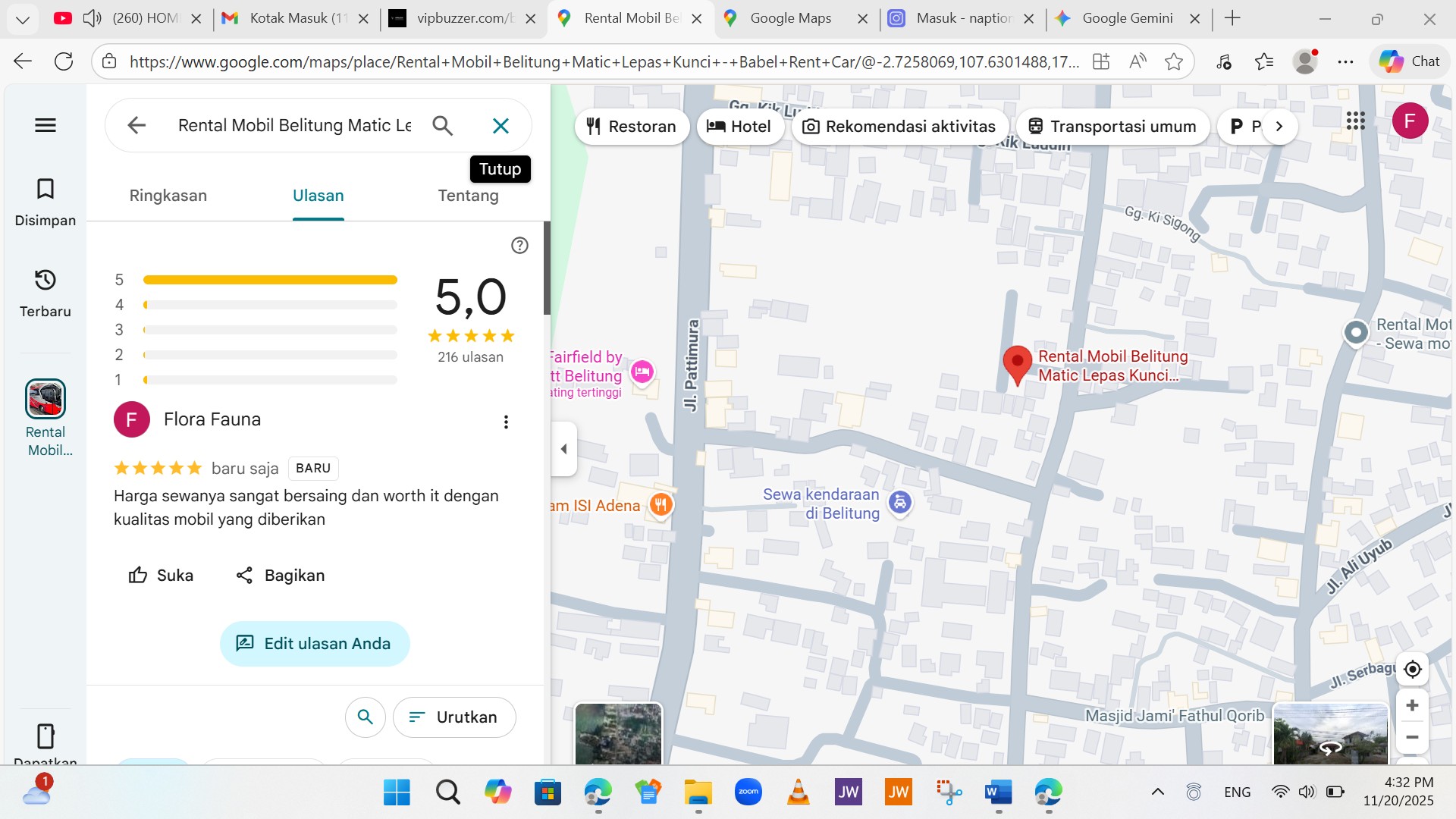The height and width of the screenshot is (819, 1456).
Task: Switch to the Tentang tab
Action: coord(468,196)
